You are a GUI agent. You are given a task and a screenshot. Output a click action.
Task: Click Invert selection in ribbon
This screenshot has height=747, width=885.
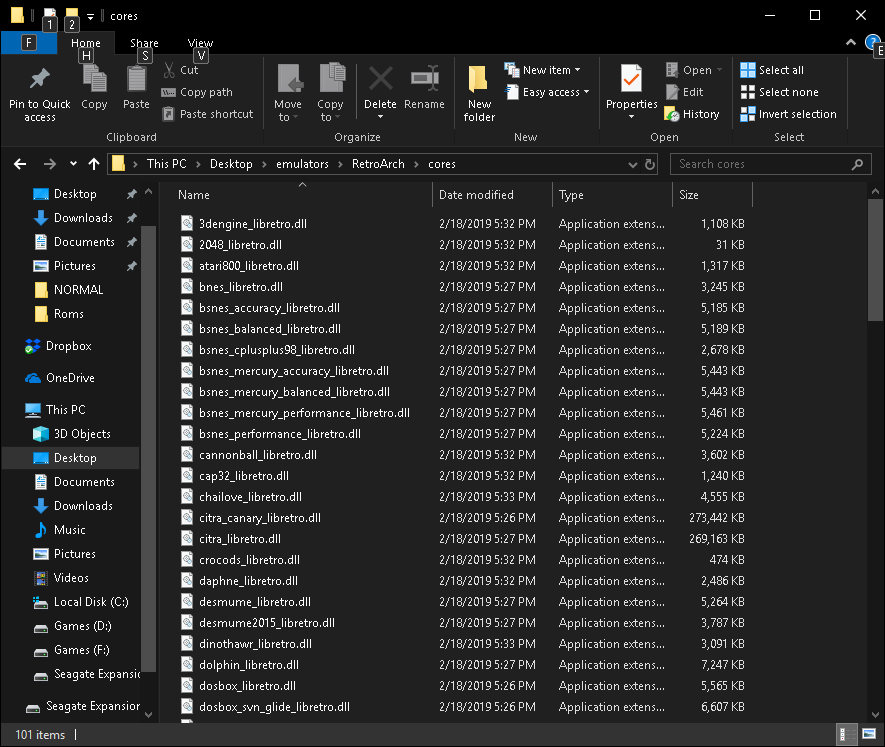(x=788, y=114)
